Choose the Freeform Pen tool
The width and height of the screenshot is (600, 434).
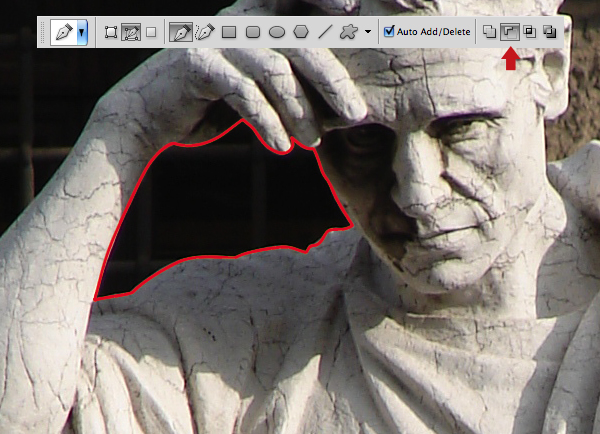click(205, 32)
